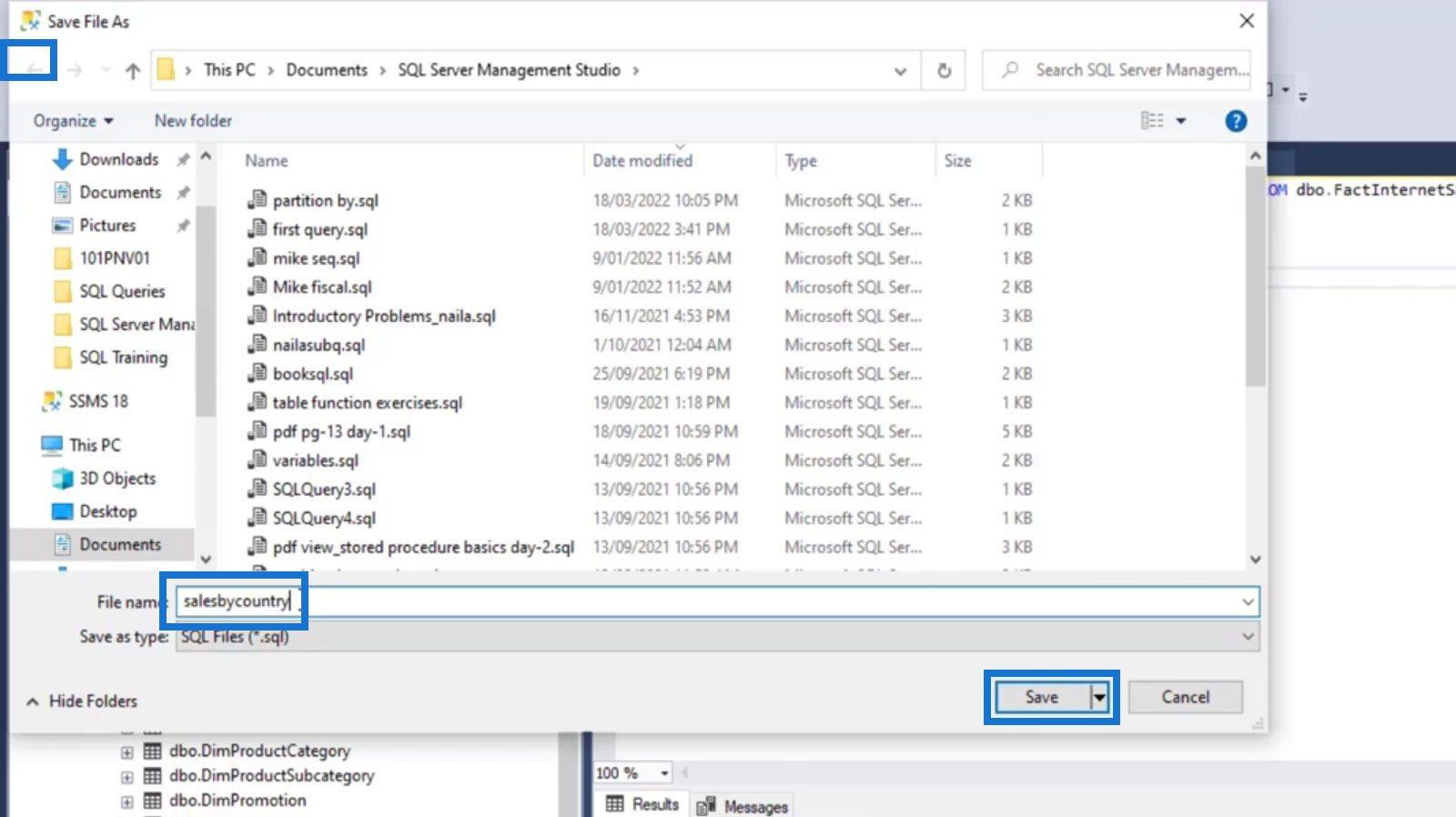Sort files by Name column
The width and height of the screenshot is (1456, 817).
tap(267, 160)
